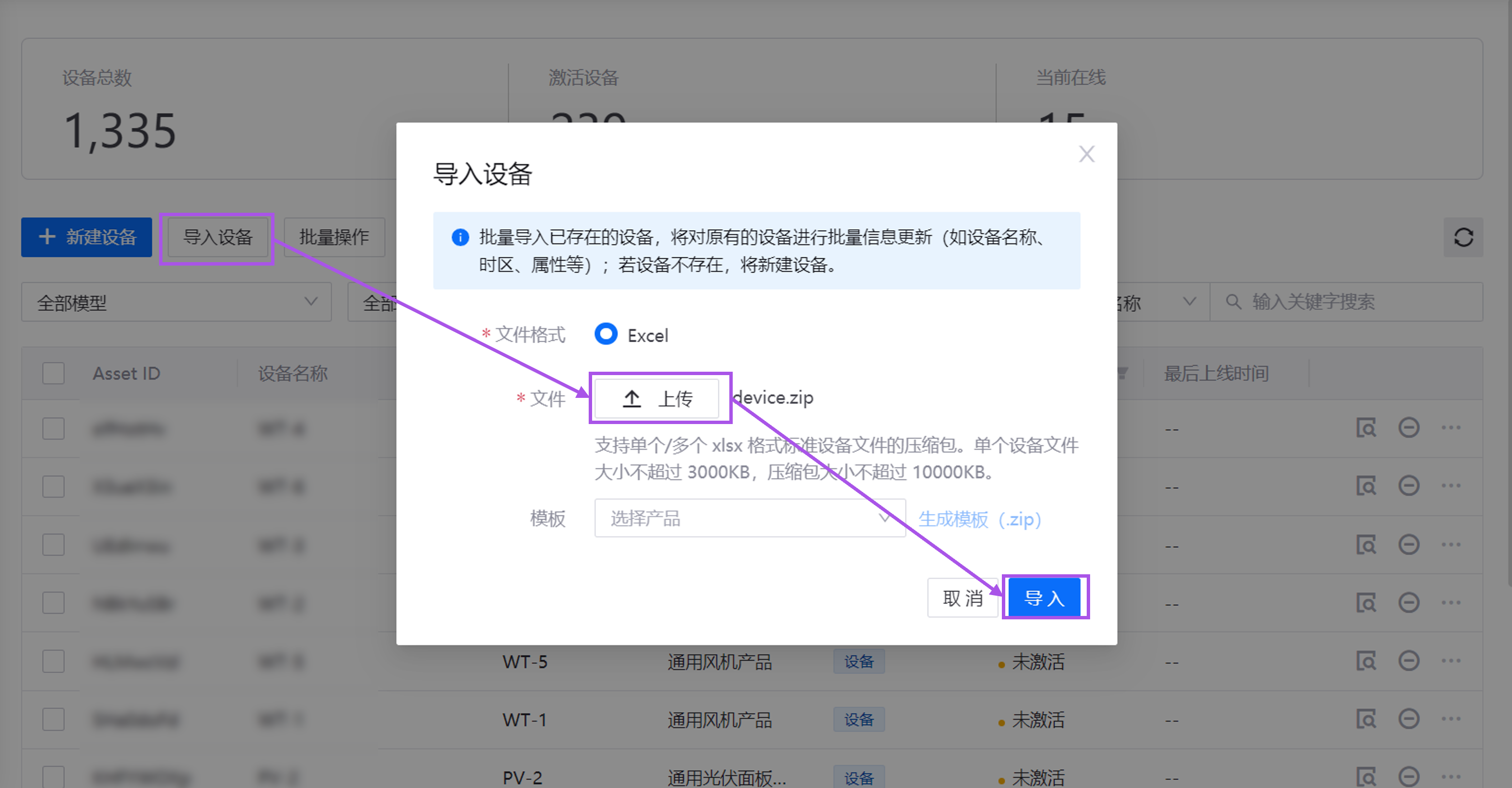Image resolution: width=1512 pixels, height=788 pixels.
Task: Click the disable circle icon in the WT-1 row
Action: 1409,719
